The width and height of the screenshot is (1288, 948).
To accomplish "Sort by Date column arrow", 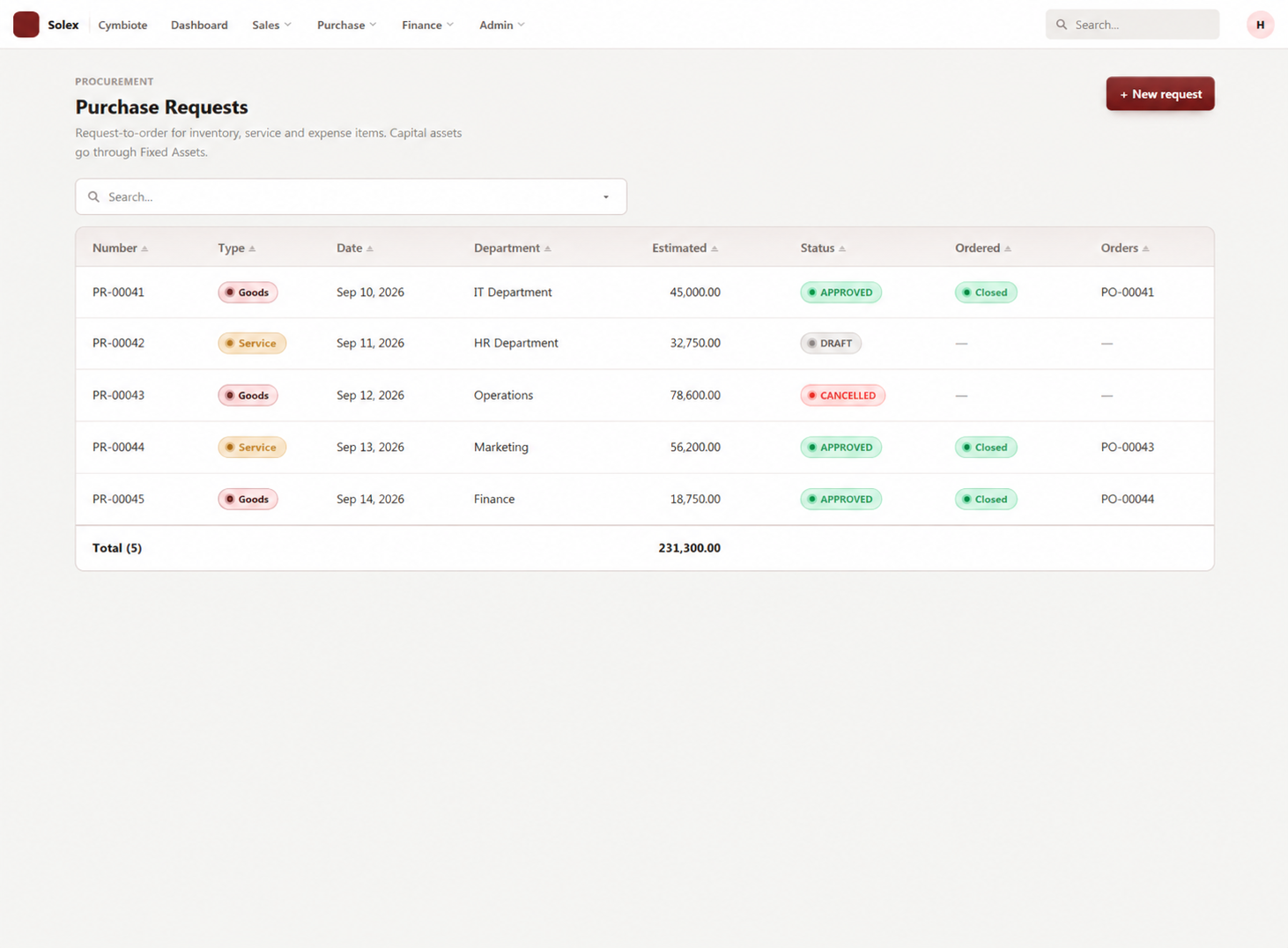I will [x=370, y=248].
